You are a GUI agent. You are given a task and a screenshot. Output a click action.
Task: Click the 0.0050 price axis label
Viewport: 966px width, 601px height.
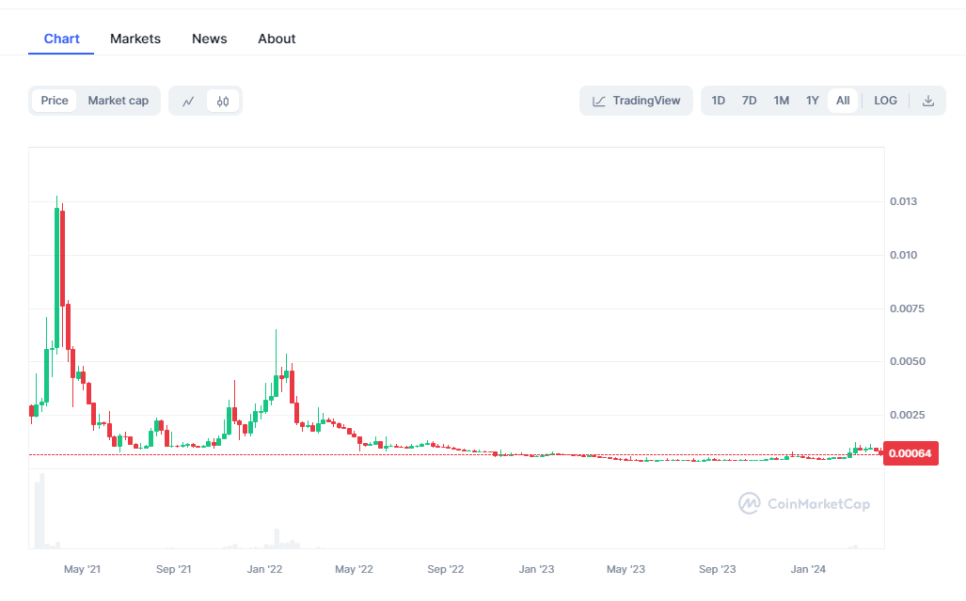coord(907,361)
